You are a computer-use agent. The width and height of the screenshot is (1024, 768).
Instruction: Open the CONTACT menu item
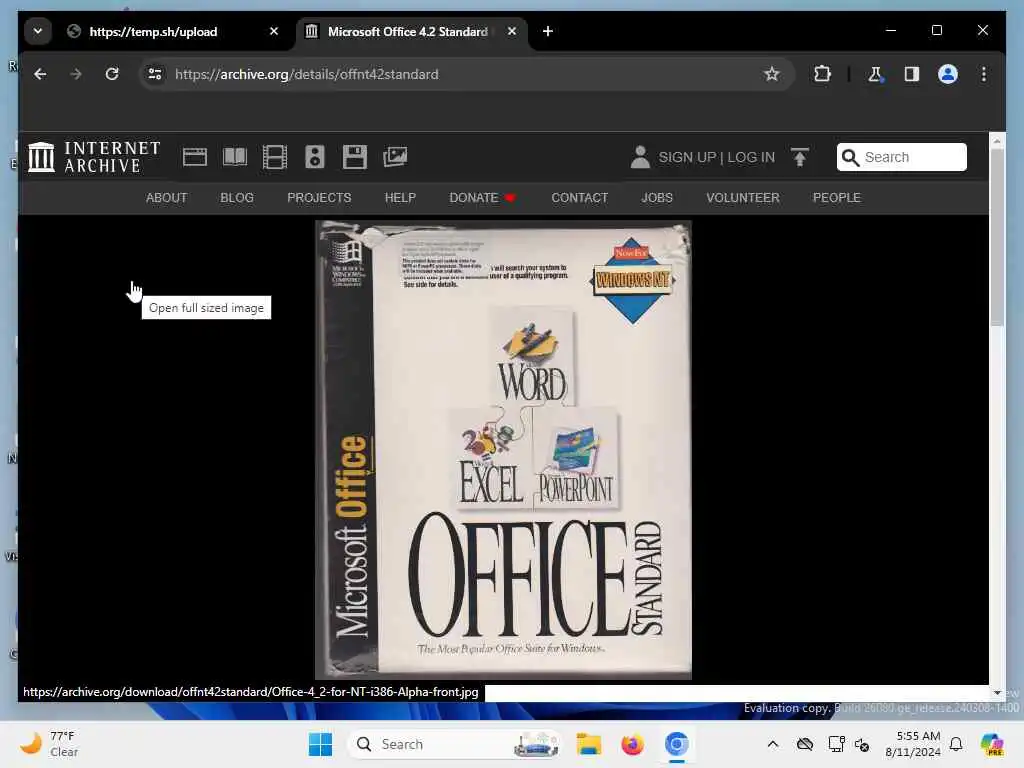coord(579,198)
